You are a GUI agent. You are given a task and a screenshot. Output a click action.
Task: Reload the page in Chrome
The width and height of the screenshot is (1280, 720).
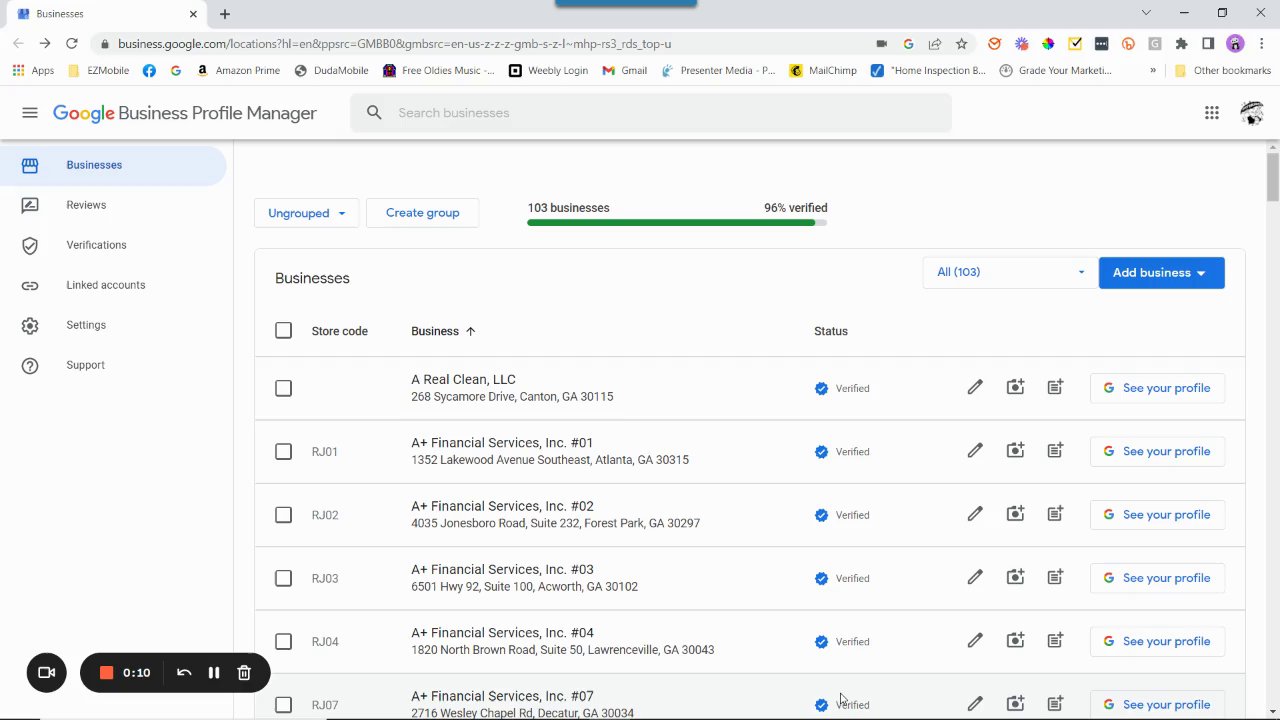pos(72,44)
